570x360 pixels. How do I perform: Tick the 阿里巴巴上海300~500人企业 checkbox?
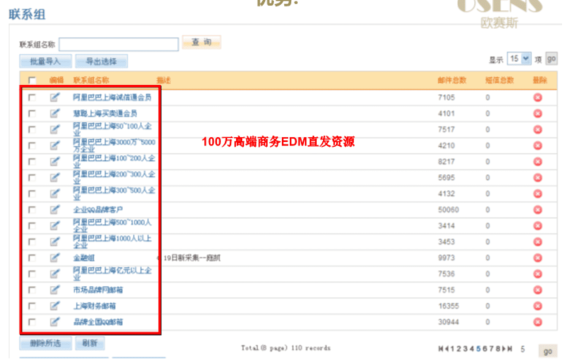(32, 194)
